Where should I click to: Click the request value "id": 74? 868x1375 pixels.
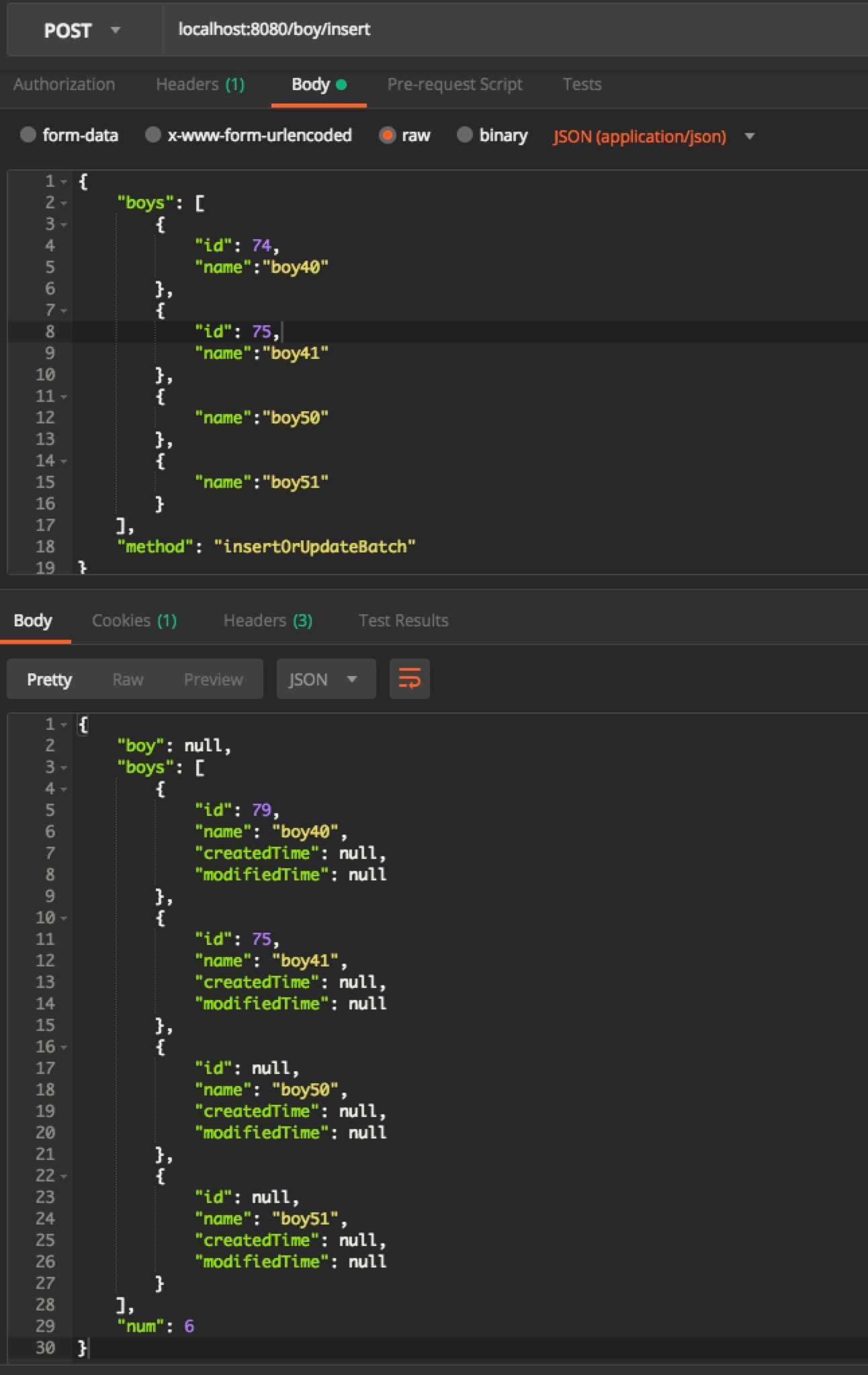coord(237,246)
